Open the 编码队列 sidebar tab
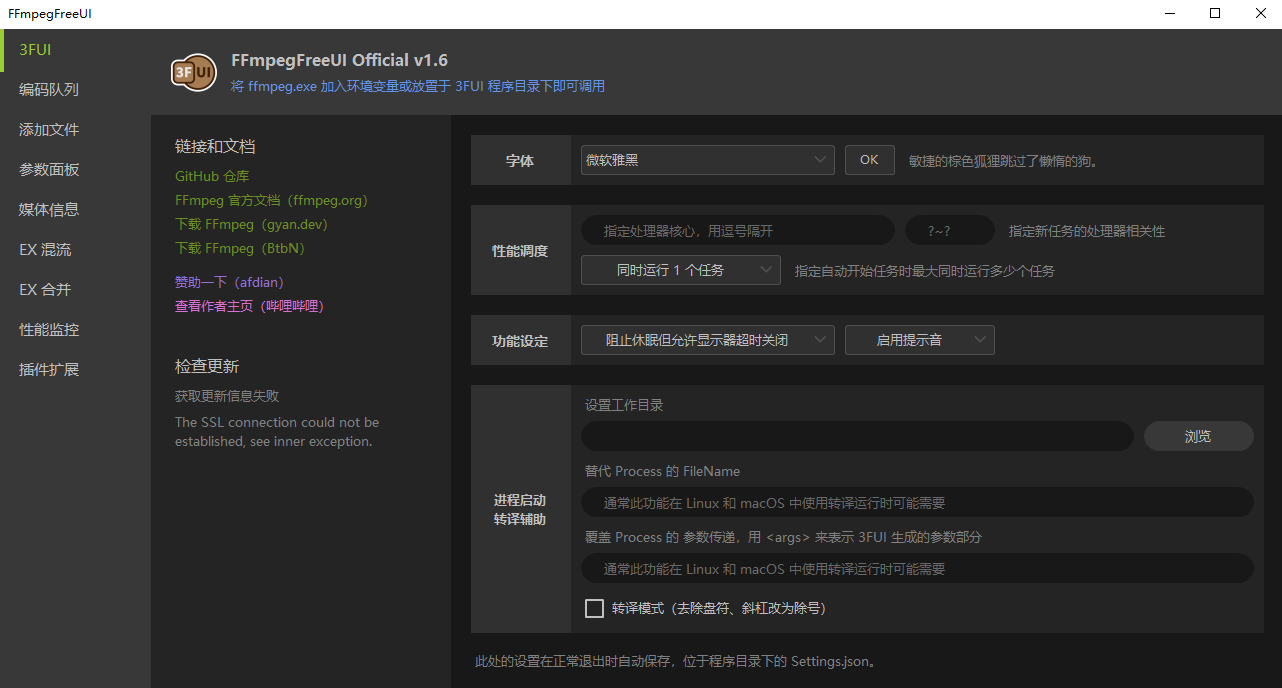This screenshot has height=688, width=1282. click(49, 89)
